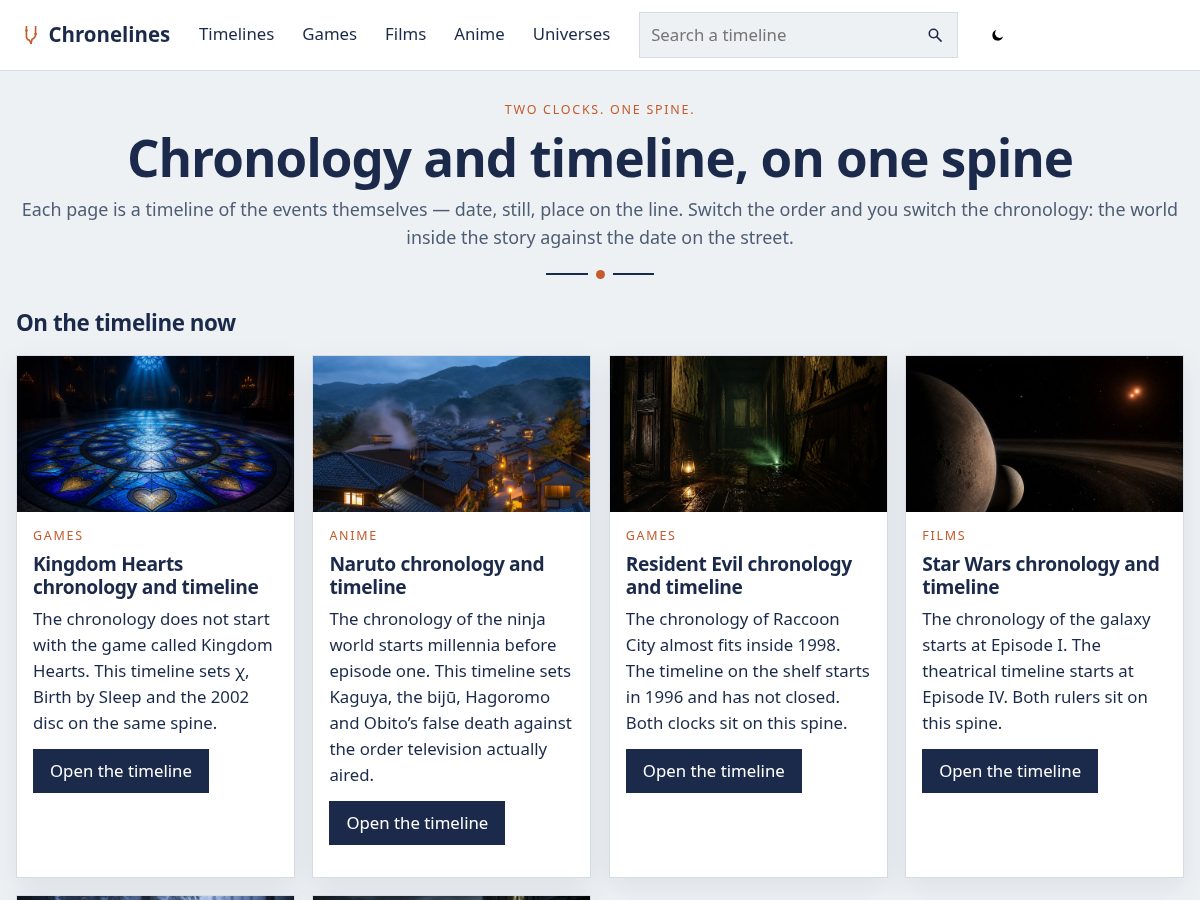Open the Timelines nav item
This screenshot has height=900, width=1200.
[236, 34]
